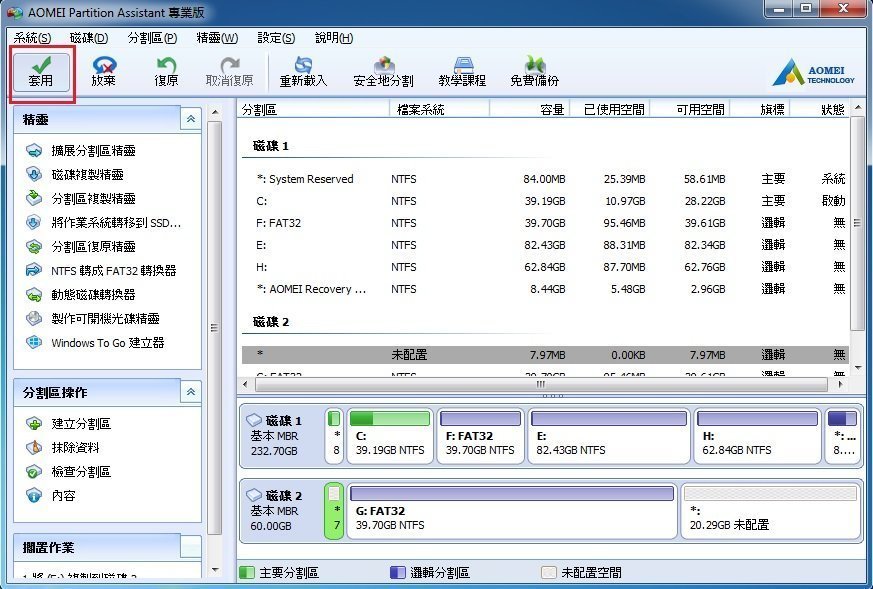Open NTFS 轉成 FAT32 轉換器
The height and width of the screenshot is (589, 873).
101,271
